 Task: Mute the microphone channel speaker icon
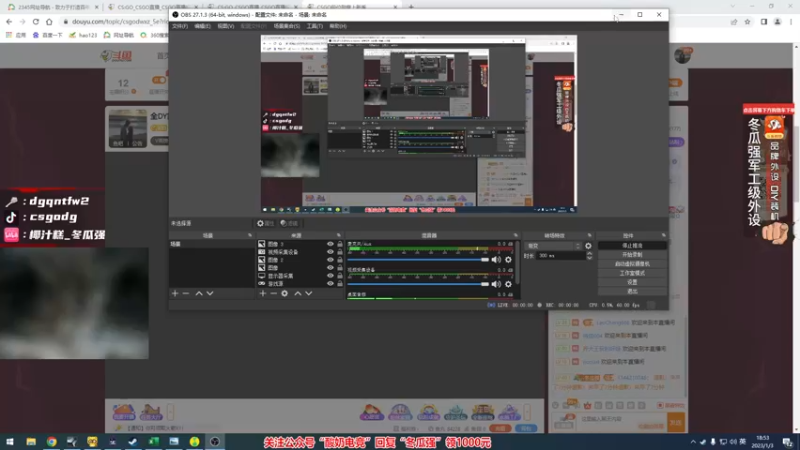496,260
